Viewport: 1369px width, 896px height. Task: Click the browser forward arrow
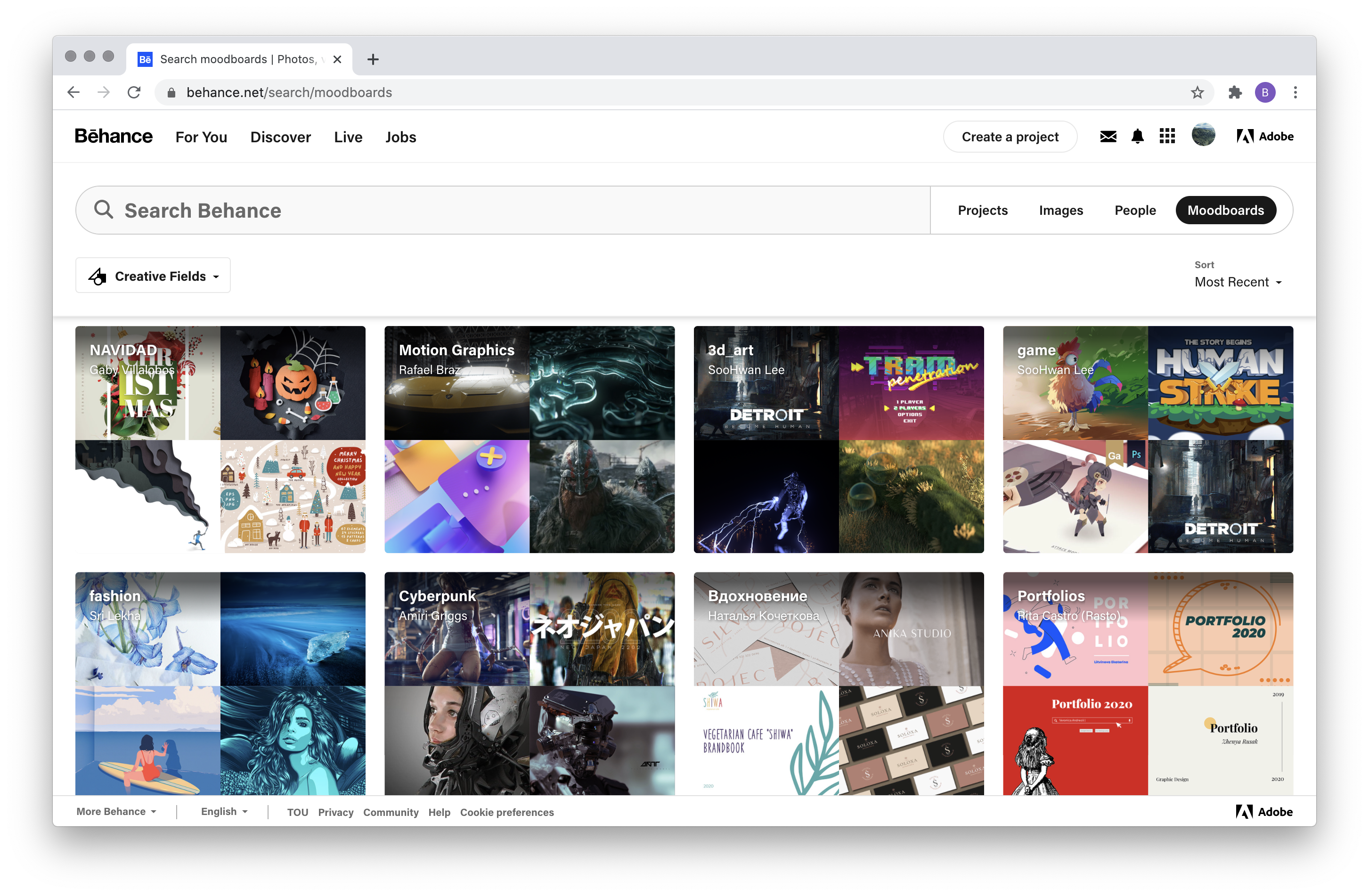[104, 92]
